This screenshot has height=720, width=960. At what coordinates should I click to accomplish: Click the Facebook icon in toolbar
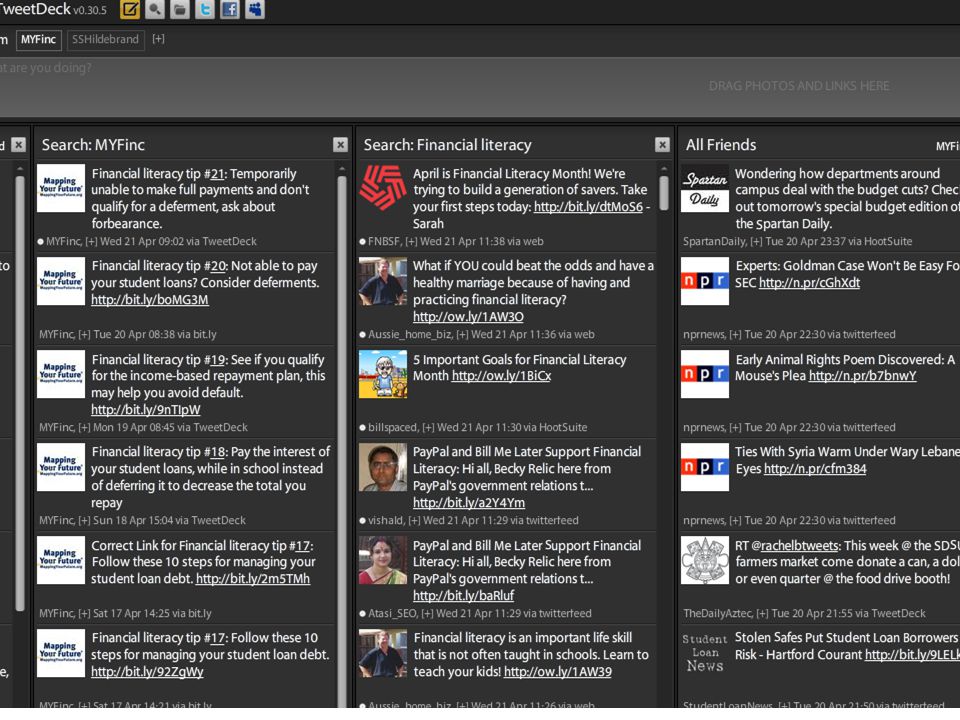tap(230, 9)
